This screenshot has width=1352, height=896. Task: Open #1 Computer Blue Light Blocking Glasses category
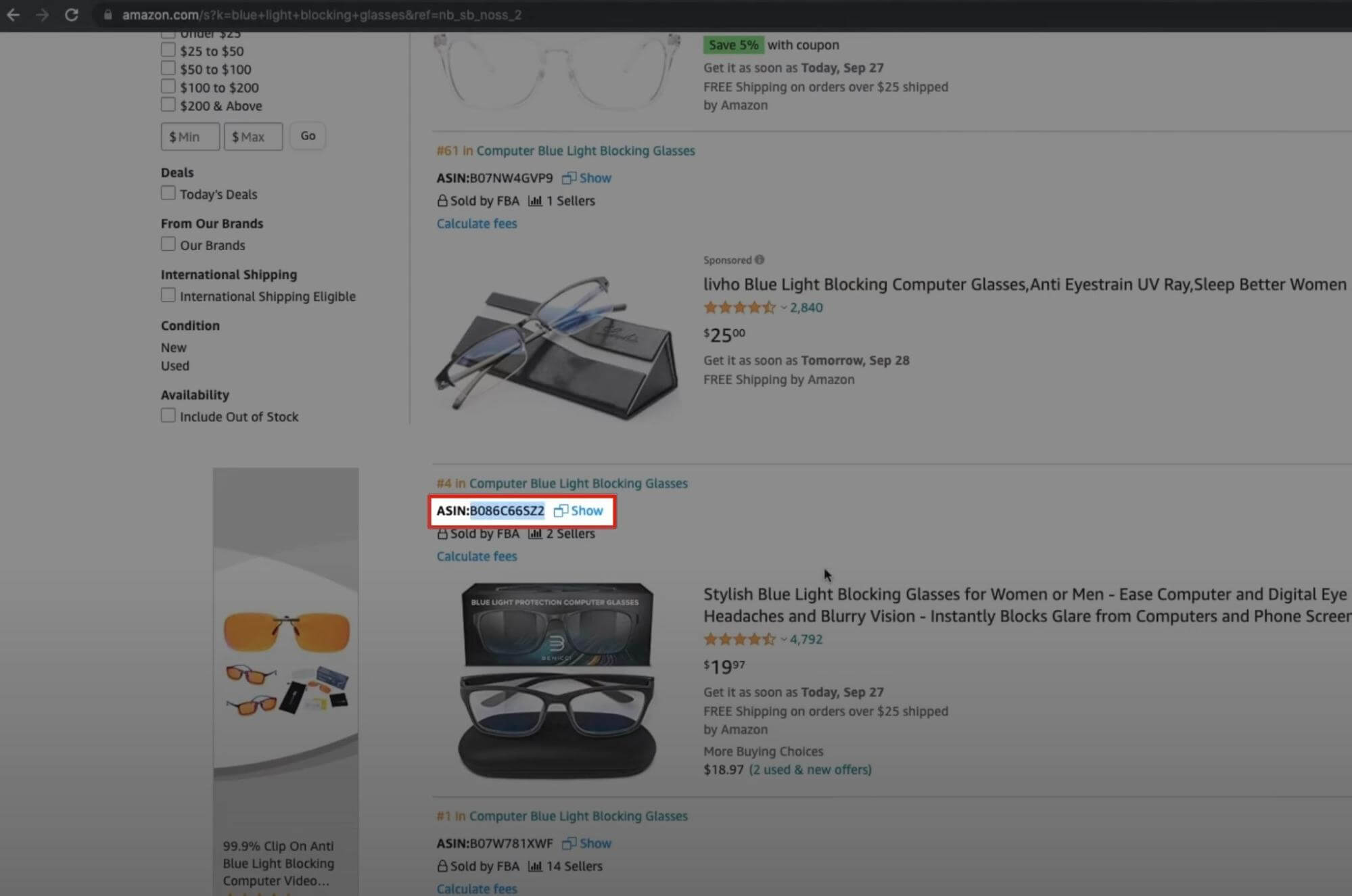pos(578,816)
